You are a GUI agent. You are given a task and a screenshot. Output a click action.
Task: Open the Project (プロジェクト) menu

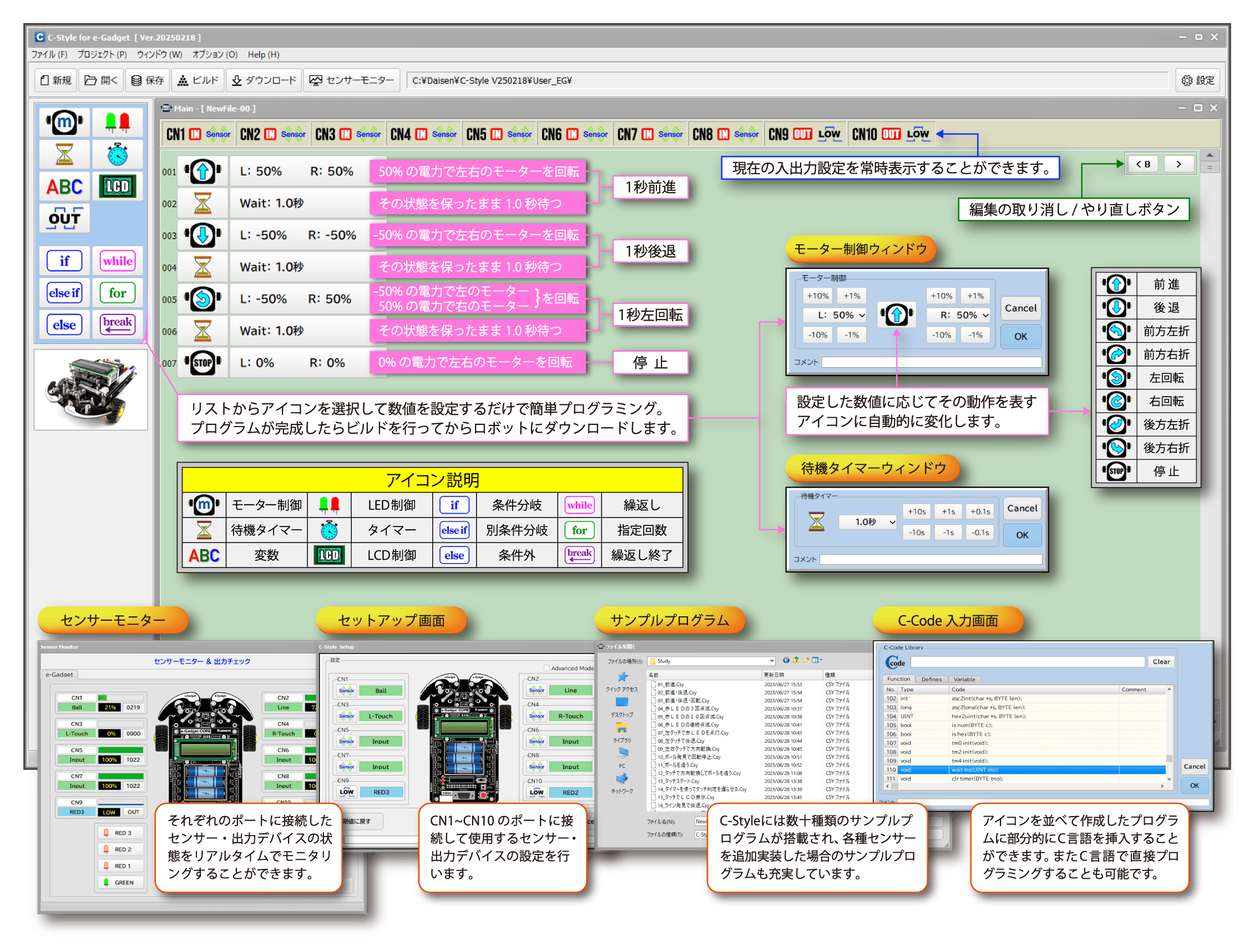(x=102, y=54)
